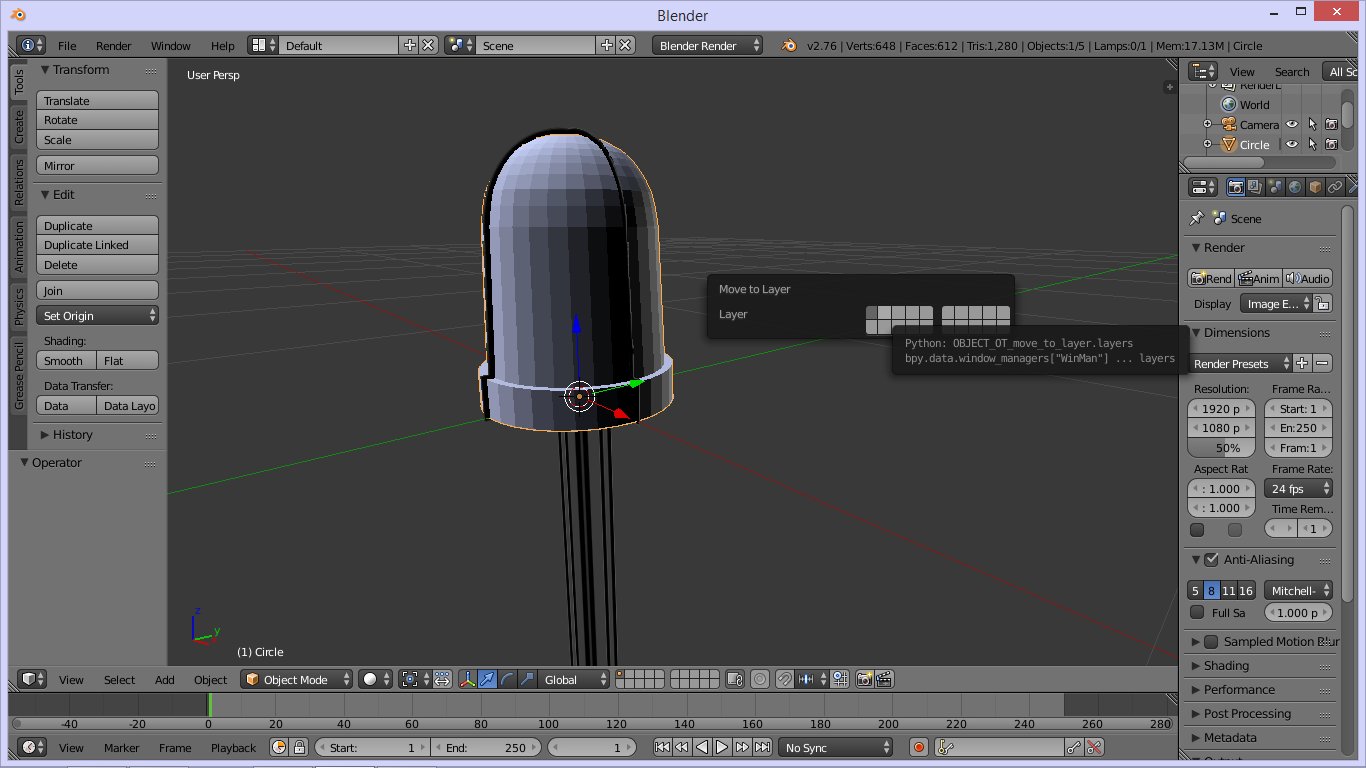Open the No Sync dropdown

[x=836, y=747]
